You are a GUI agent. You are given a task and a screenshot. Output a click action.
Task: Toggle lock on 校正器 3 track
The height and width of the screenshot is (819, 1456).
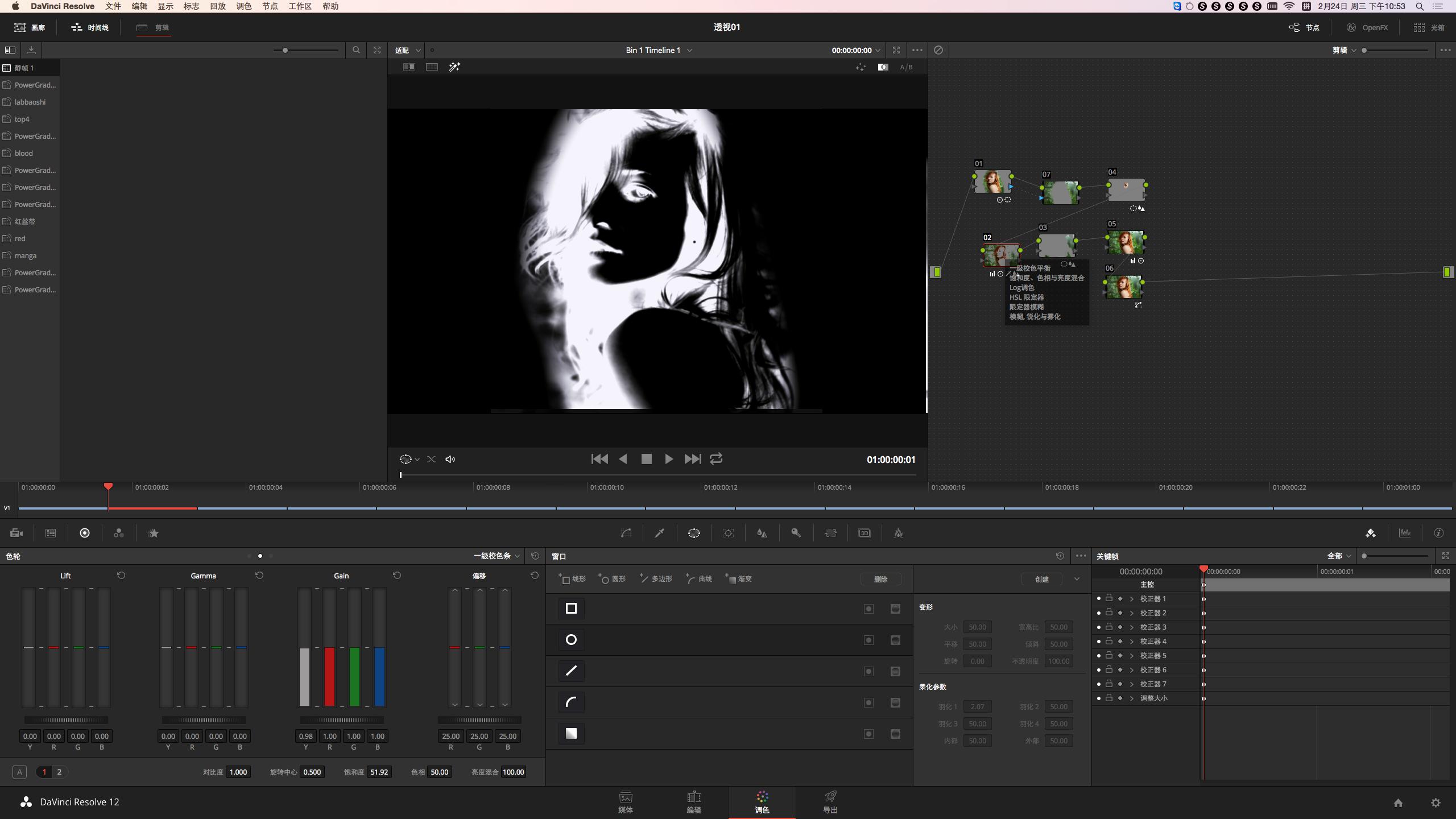(x=1109, y=627)
